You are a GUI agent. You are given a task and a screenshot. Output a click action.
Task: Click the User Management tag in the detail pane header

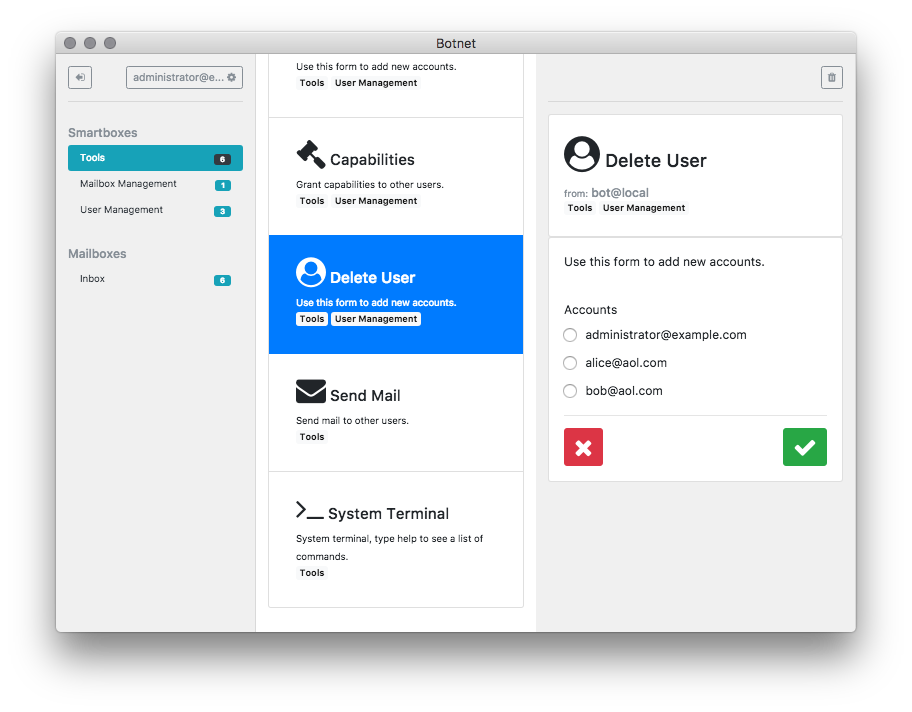[x=644, y=208]
